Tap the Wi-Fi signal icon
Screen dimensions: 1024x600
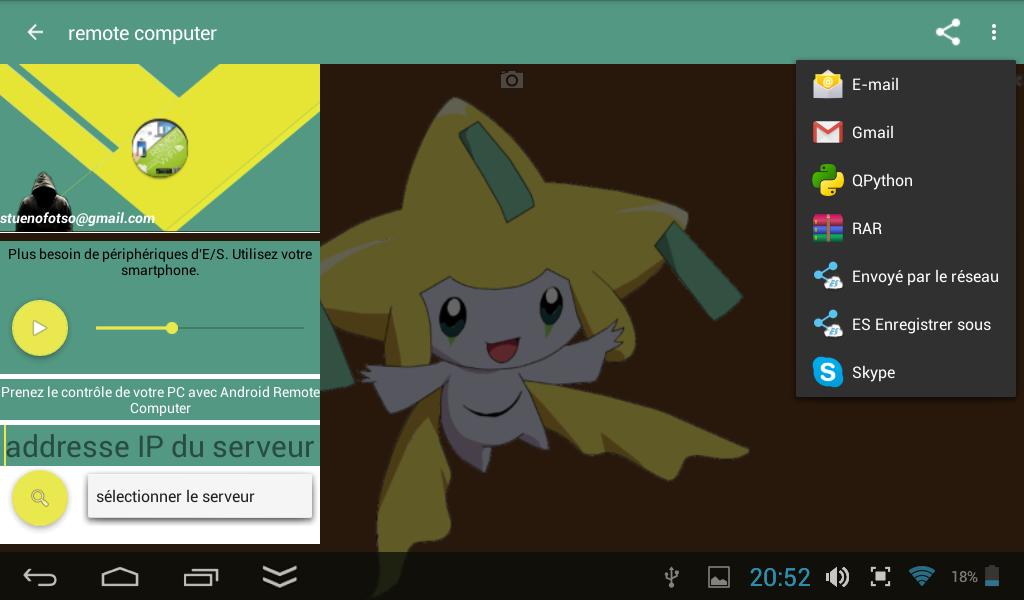tap(921, 576)
